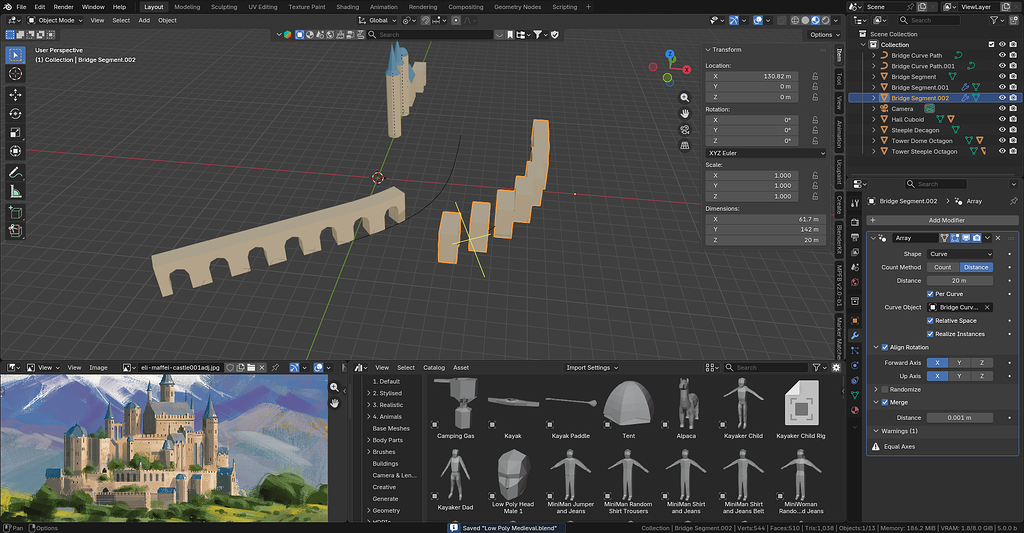1024x533 pixels.
Task: Lock the Location X value
Action: coord(815,76)
